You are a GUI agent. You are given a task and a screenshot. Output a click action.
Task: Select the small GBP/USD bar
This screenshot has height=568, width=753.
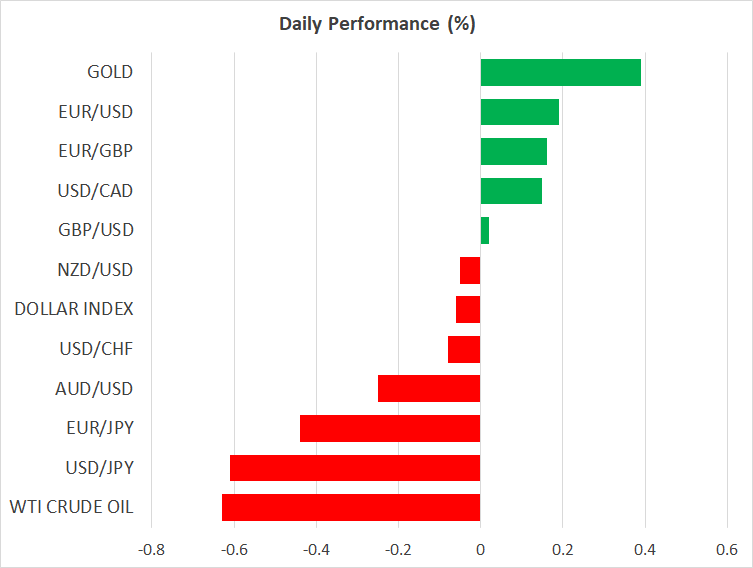pos(485,230)
